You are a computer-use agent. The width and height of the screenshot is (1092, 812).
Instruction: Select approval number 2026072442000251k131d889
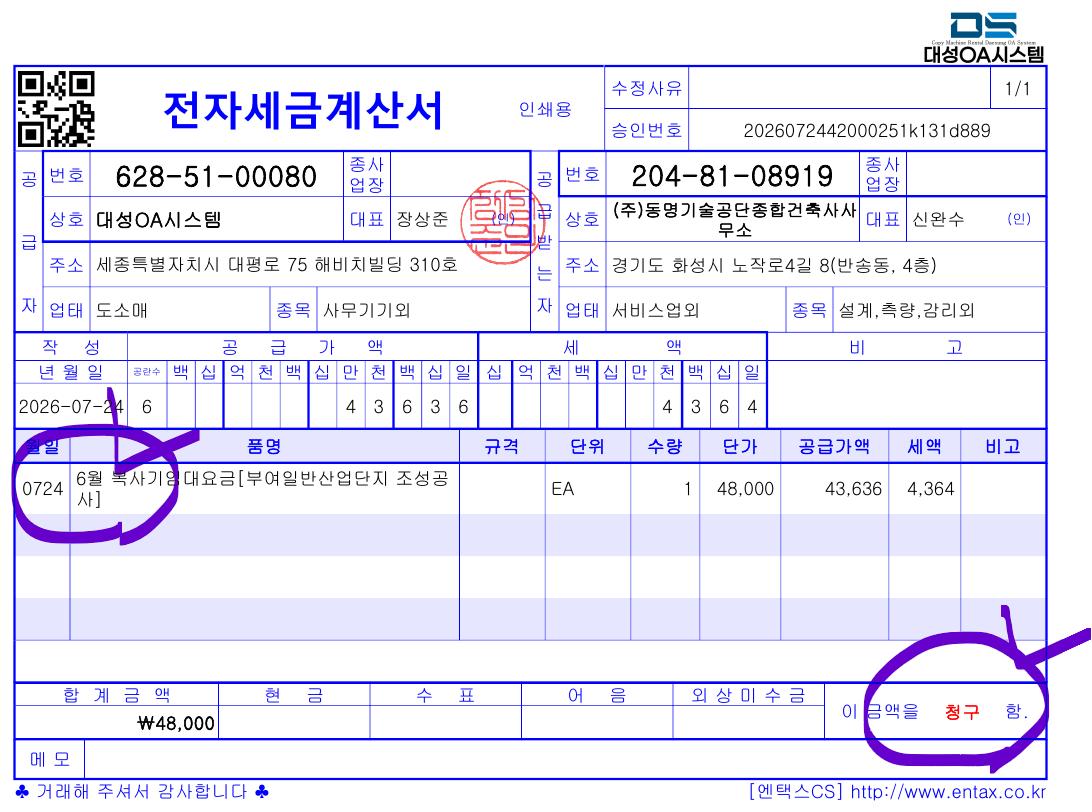[866, 131]
